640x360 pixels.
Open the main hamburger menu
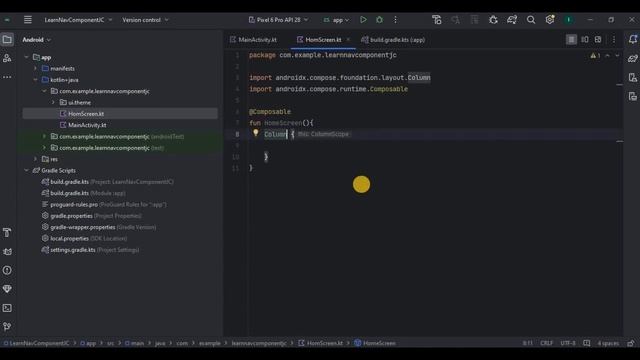click(x=27, y=20)
